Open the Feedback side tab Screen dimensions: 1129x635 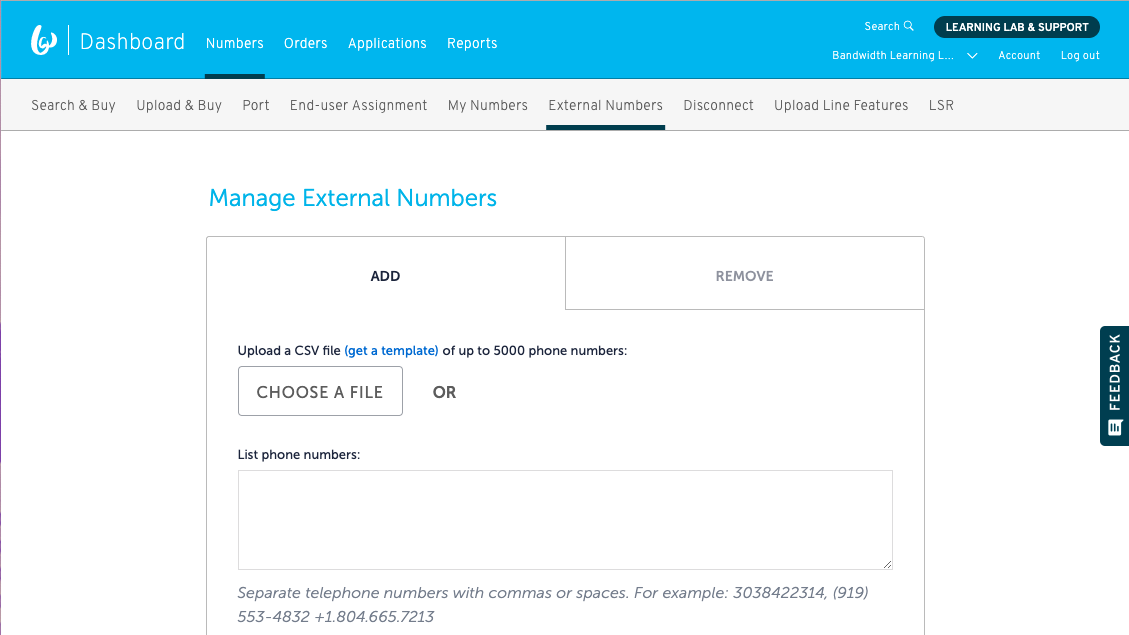[x=1115, y=386]
